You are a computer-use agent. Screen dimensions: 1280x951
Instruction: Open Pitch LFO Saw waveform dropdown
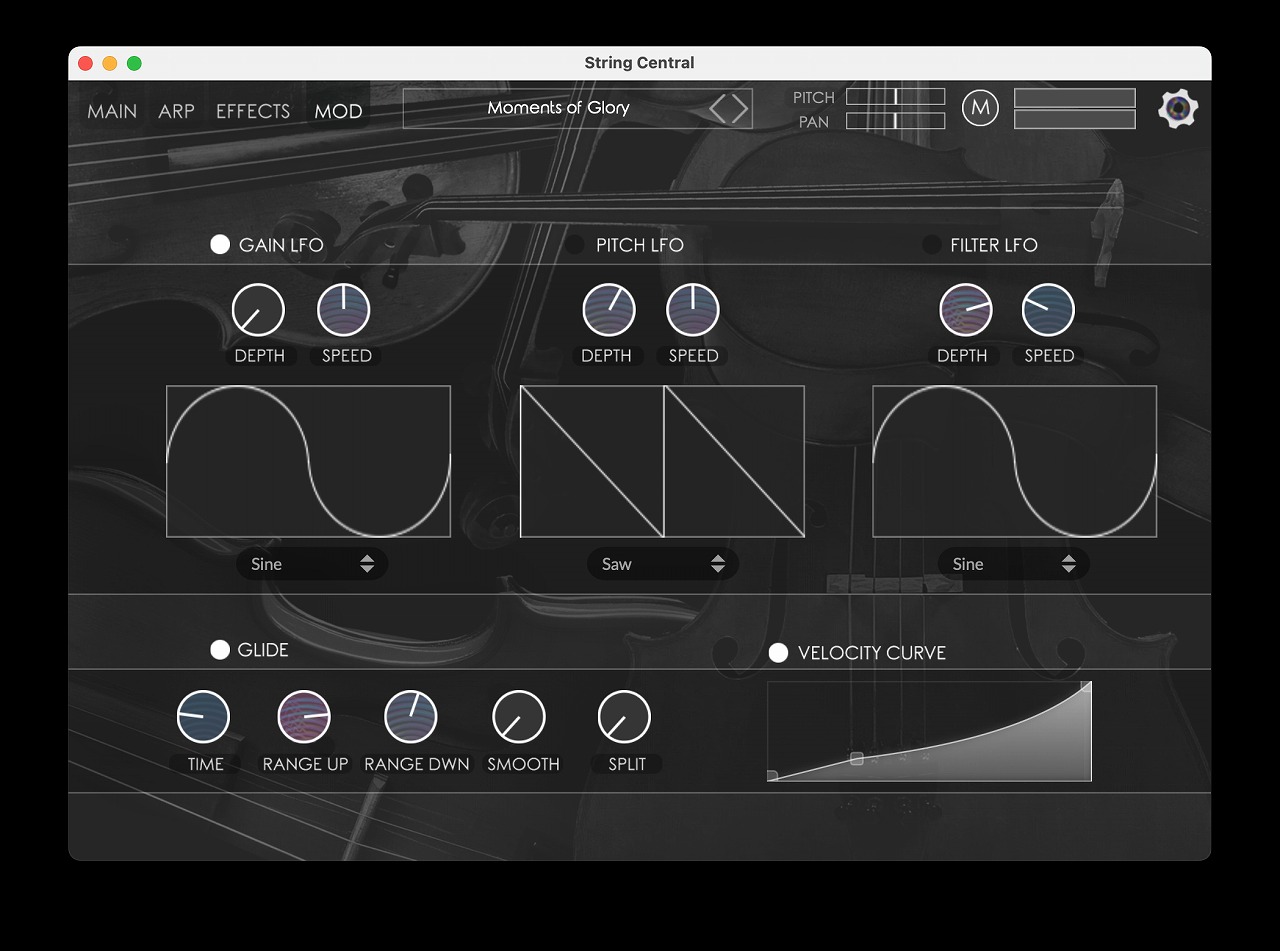tap(662, 564)
